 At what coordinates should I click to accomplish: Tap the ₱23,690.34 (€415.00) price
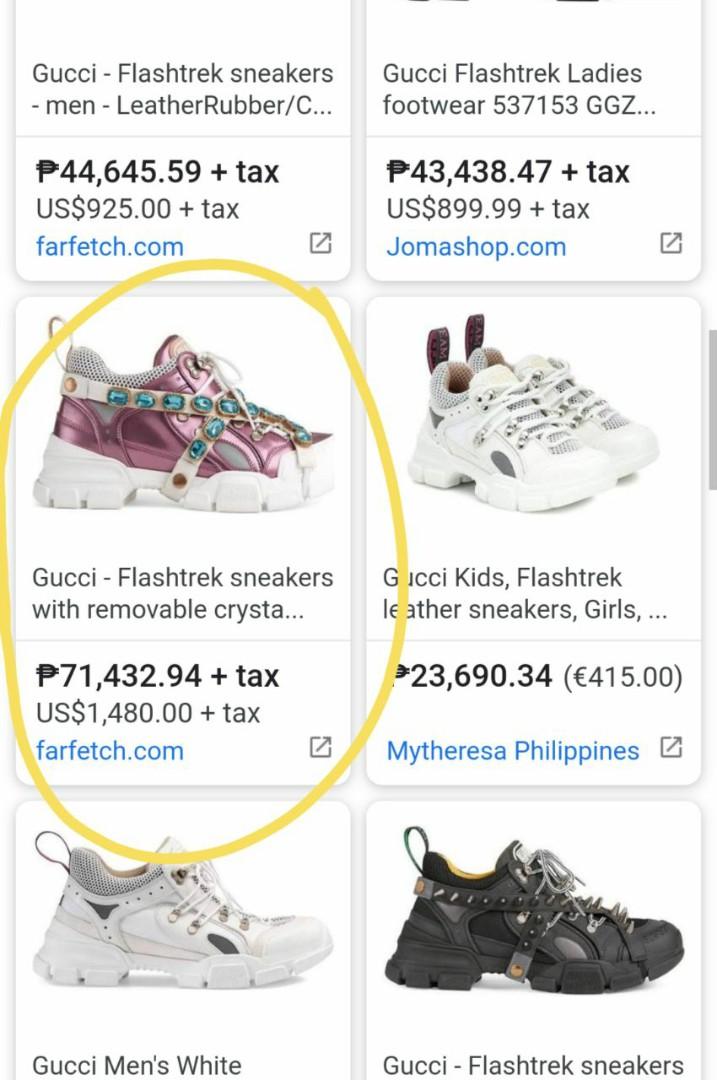point(536,677)
